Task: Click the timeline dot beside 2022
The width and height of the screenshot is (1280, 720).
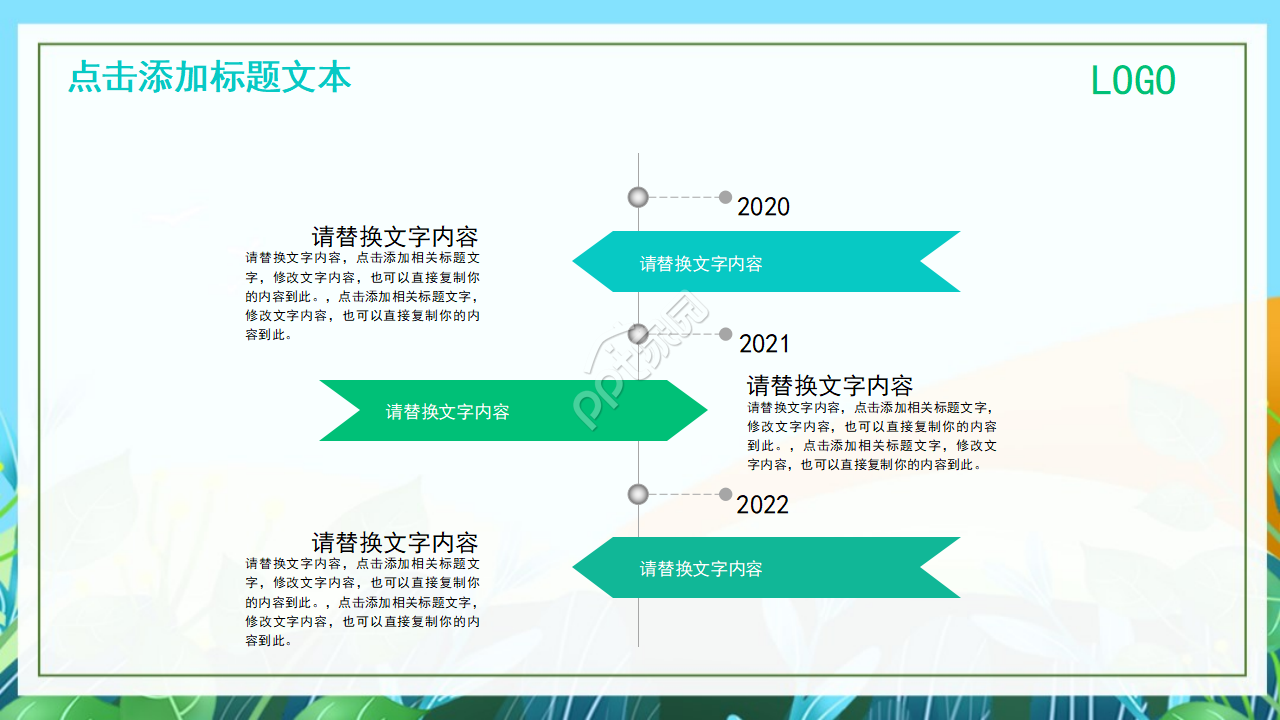Action: click(637, 493)
